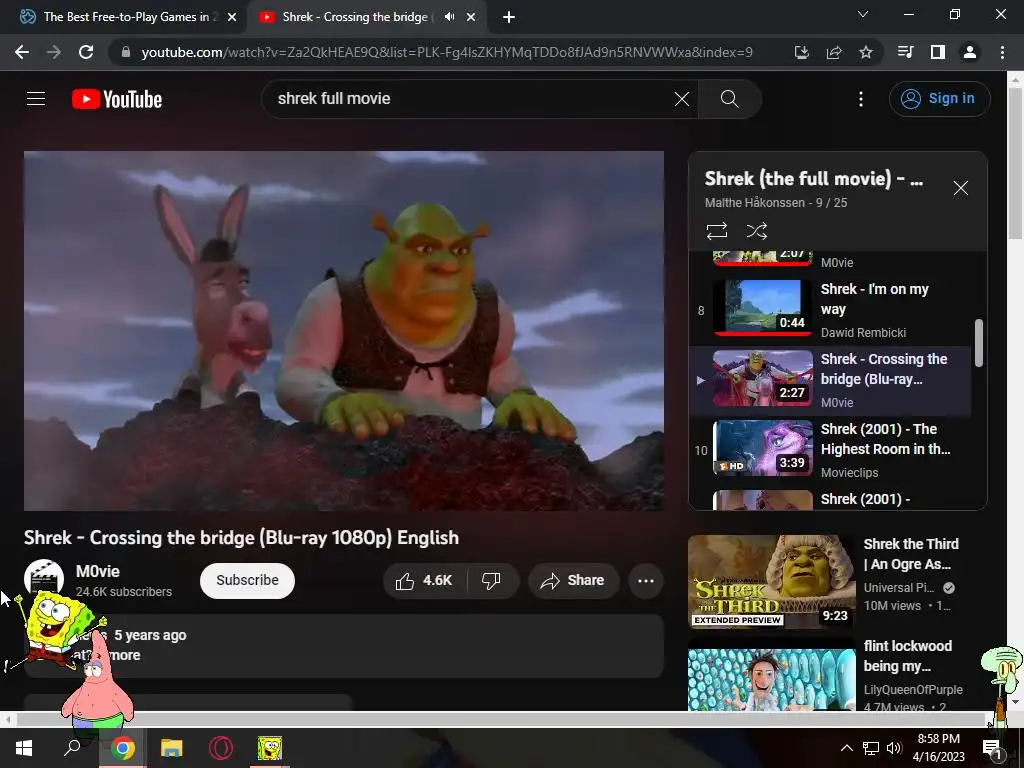1024x768 pixels.
Task: Toggle loop playlist
Action: click(x=716, y=231)
